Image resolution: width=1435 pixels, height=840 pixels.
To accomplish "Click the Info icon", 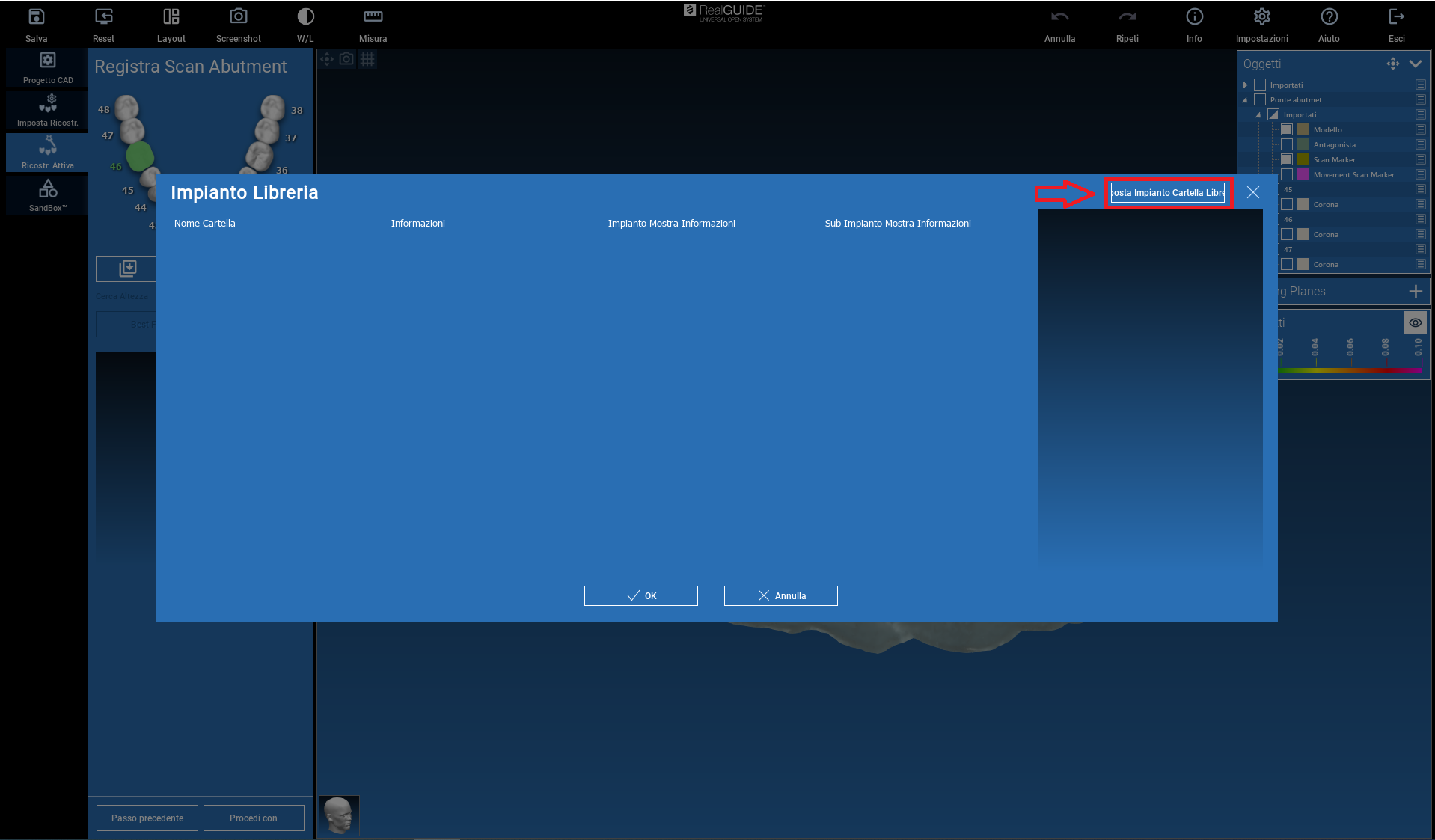I will 1194,17.
